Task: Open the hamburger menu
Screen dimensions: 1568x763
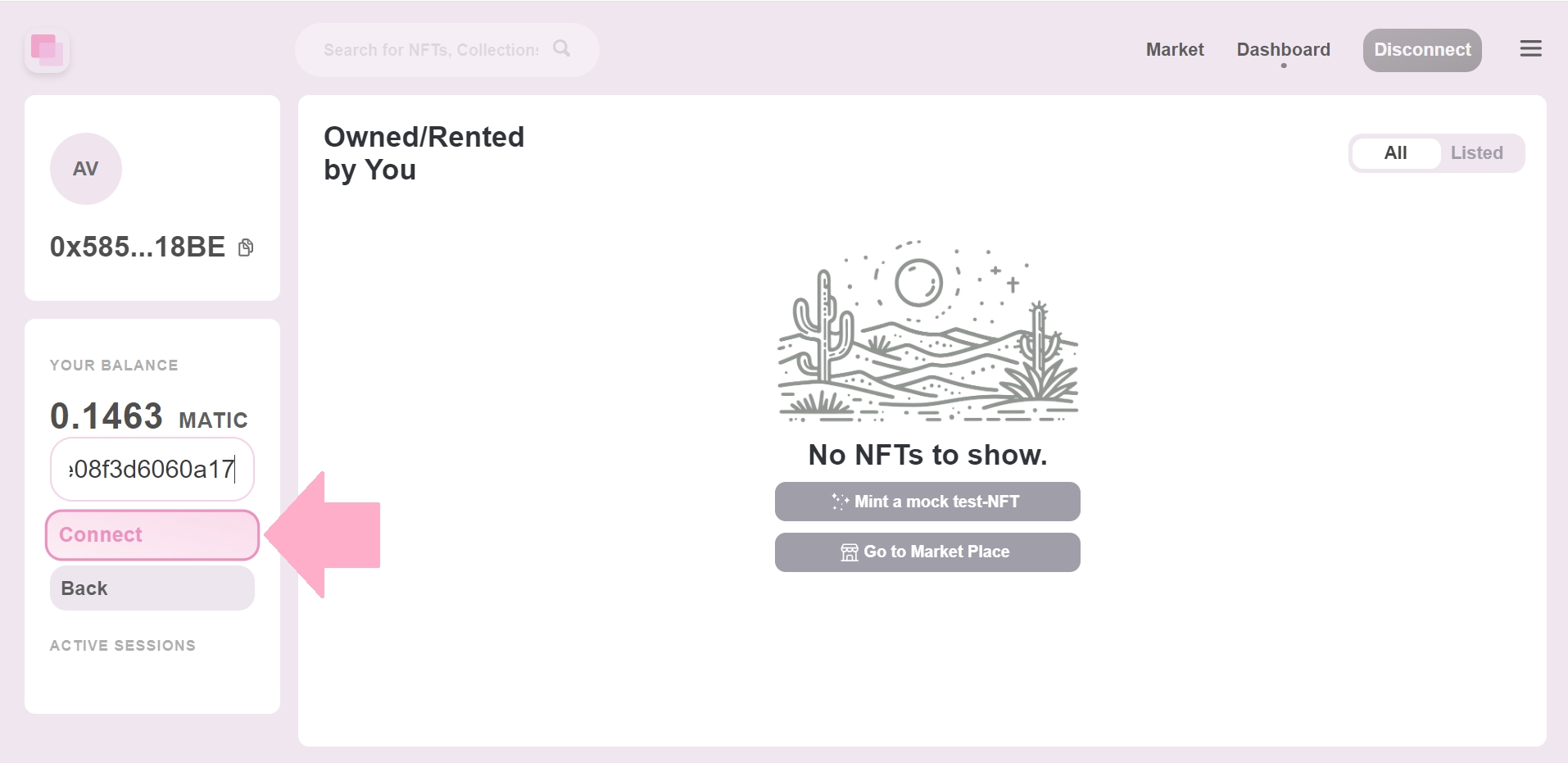Action: pyautogui.click(x=1530, y=49)
